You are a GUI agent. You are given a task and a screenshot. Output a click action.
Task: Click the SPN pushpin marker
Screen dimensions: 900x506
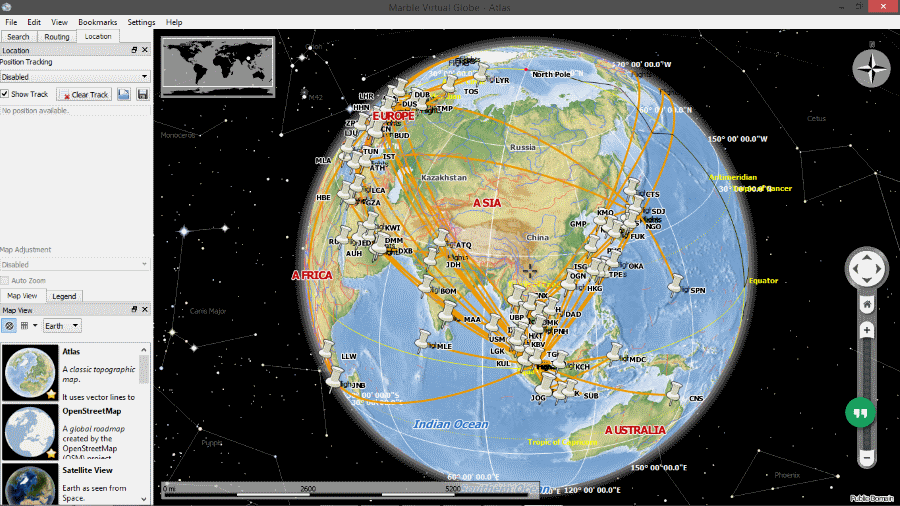pyautogui.click(x=676, y=284)
